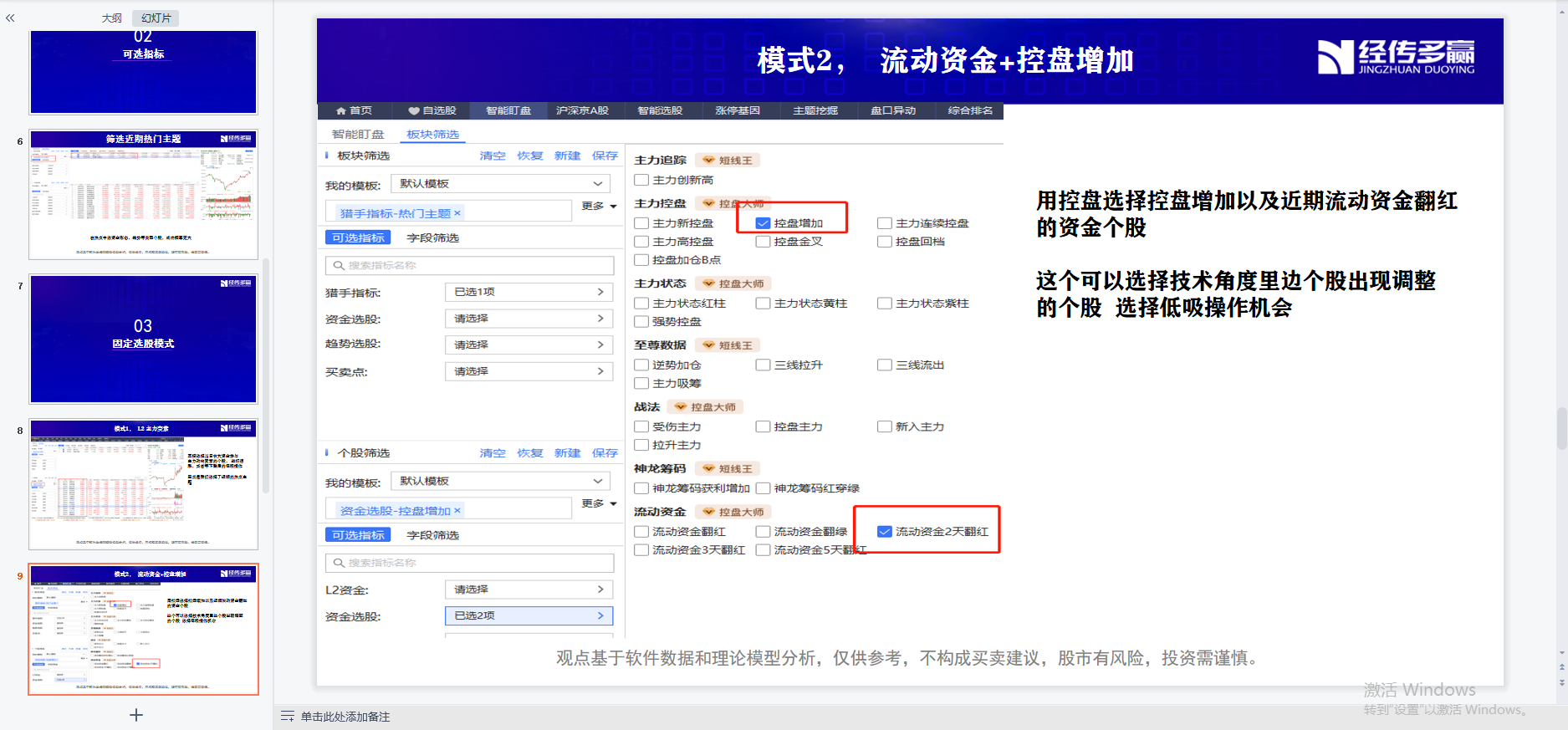Open the 综合排名 tab
The height and width of the screenshot is (730, 1568).
(x=970, y=110)
